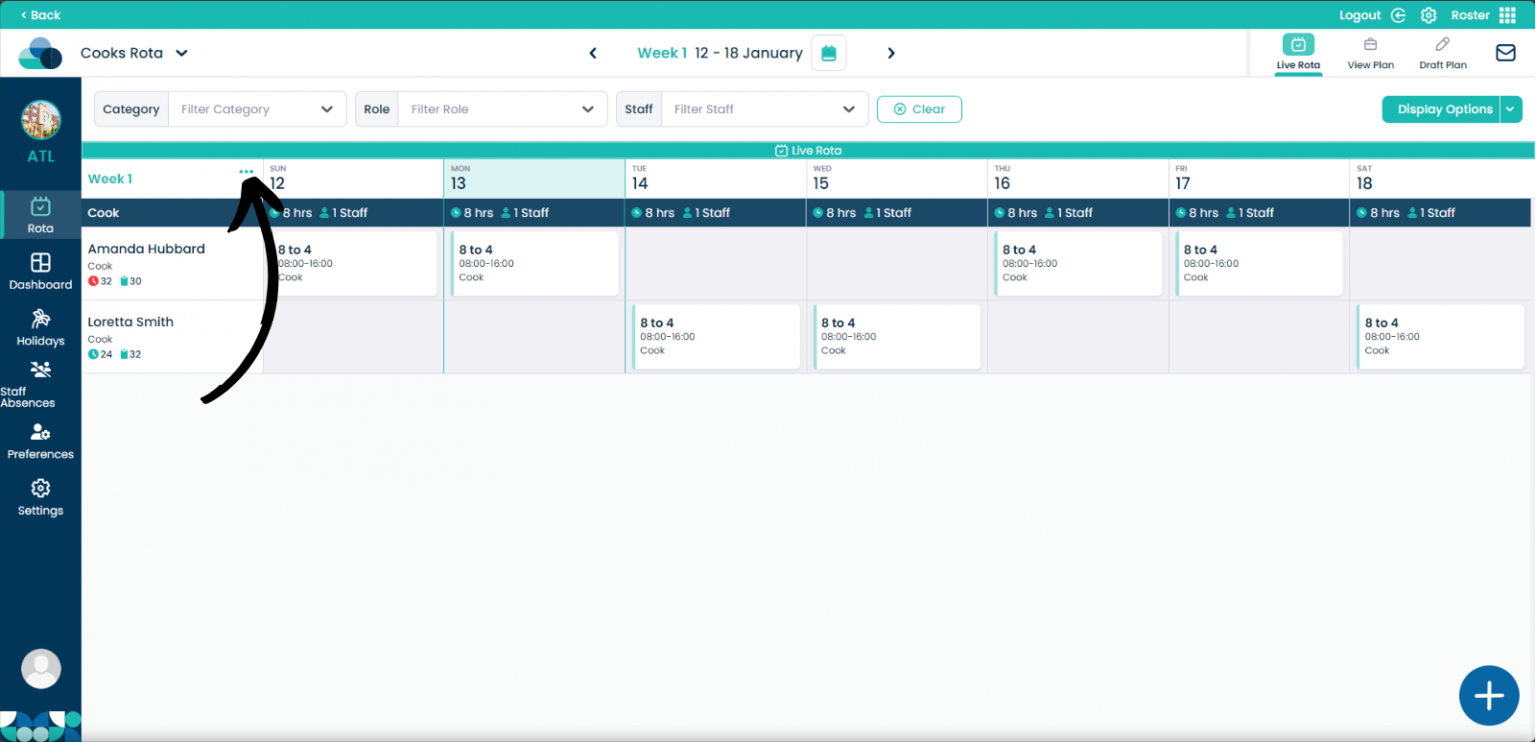Viewport: 1536px width, 742px height.
Task: Switch to the View Plan tab
Action: (x=1370, y=52)
